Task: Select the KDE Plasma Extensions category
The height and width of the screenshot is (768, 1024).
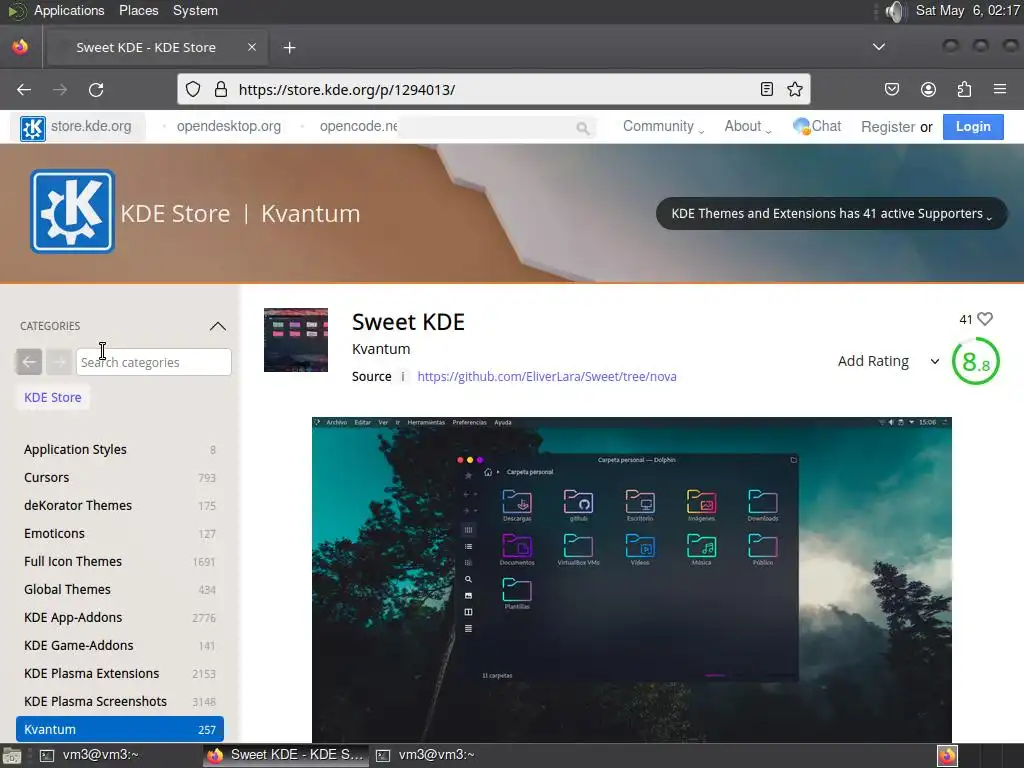Action: coord(120,674)
